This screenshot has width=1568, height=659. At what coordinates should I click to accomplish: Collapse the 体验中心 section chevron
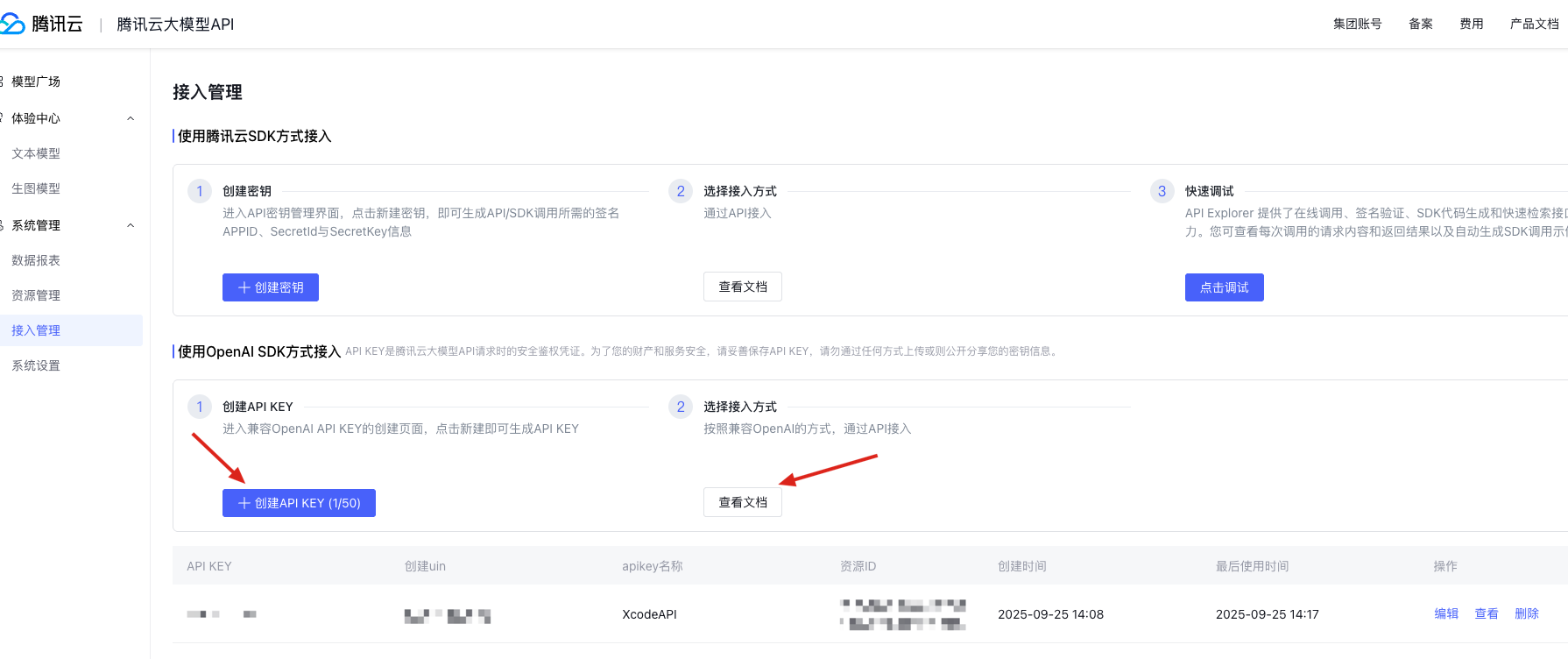(131, 118)
